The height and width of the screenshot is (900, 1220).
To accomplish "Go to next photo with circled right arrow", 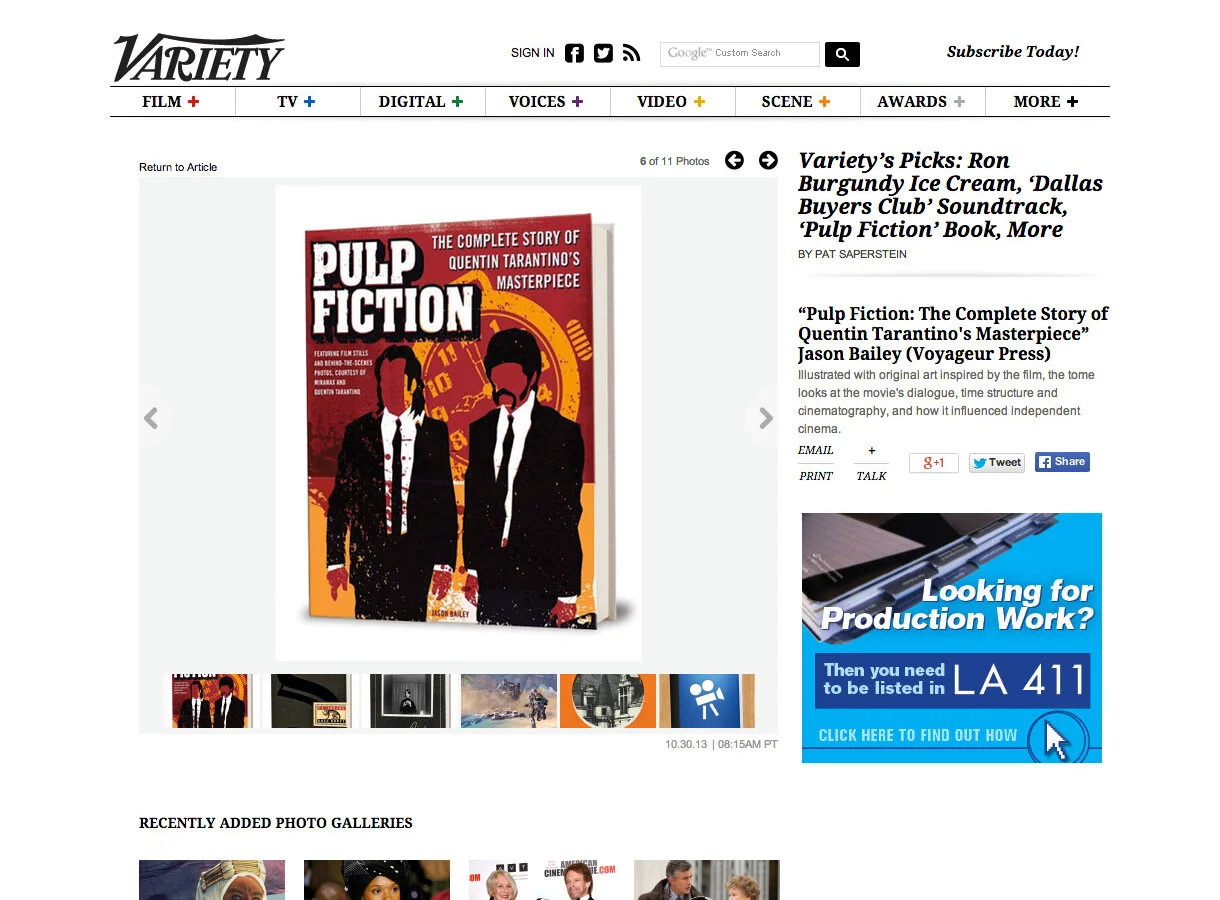I will tap(768, 160).
